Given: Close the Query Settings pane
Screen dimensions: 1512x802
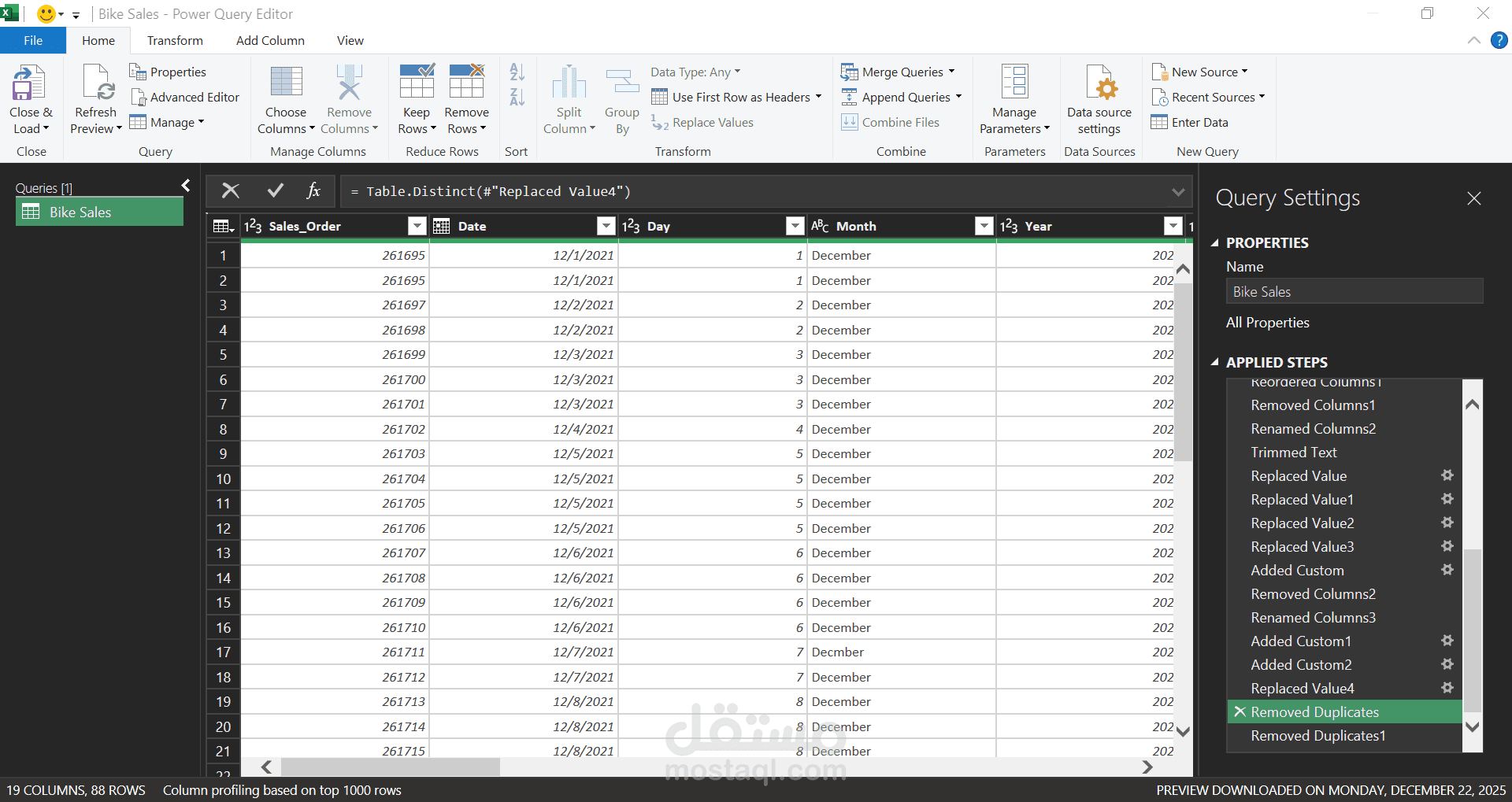Looking at the screenshot, I should click(x=1474, y=198).
